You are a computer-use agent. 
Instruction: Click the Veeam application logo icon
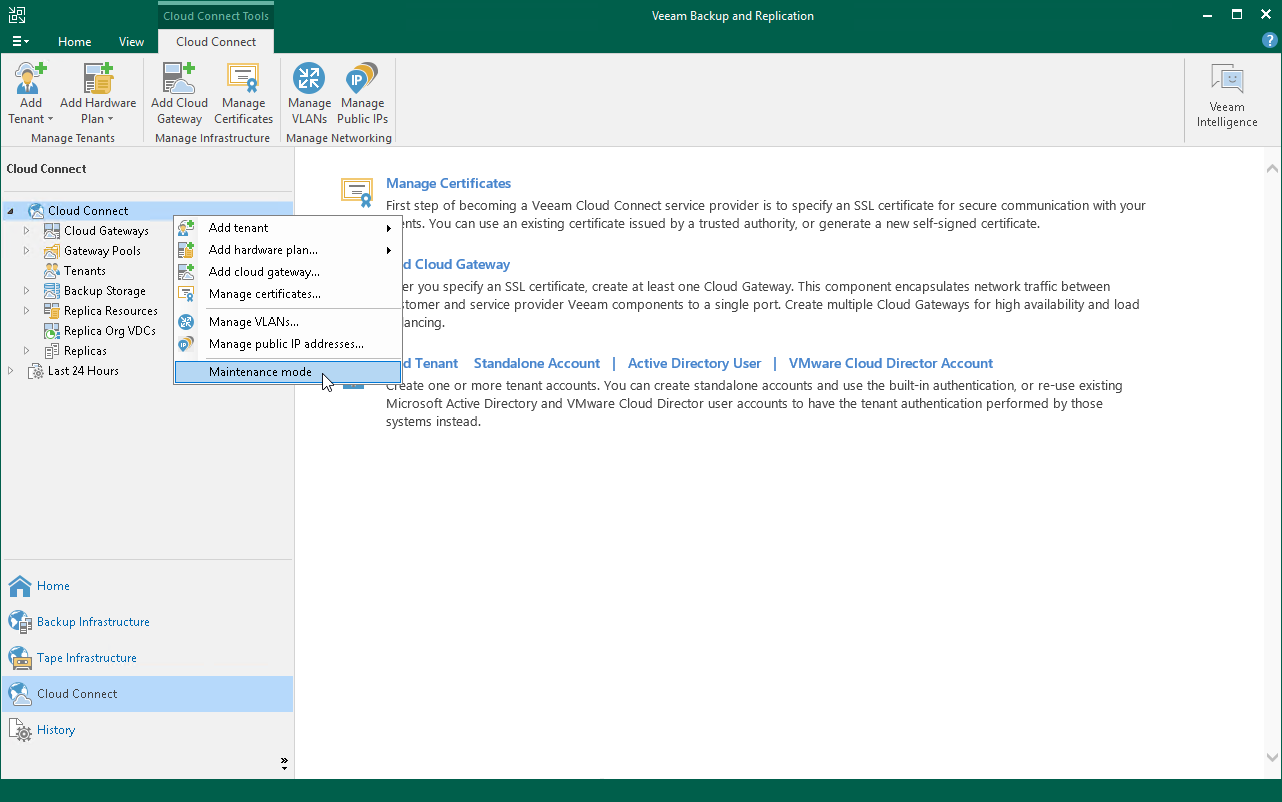(17, 15)
